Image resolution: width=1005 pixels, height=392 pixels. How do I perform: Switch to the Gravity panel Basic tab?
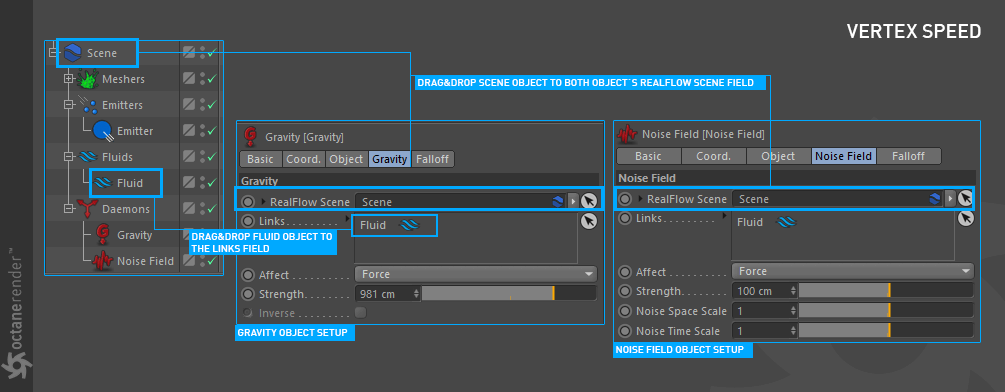[260, 159]
